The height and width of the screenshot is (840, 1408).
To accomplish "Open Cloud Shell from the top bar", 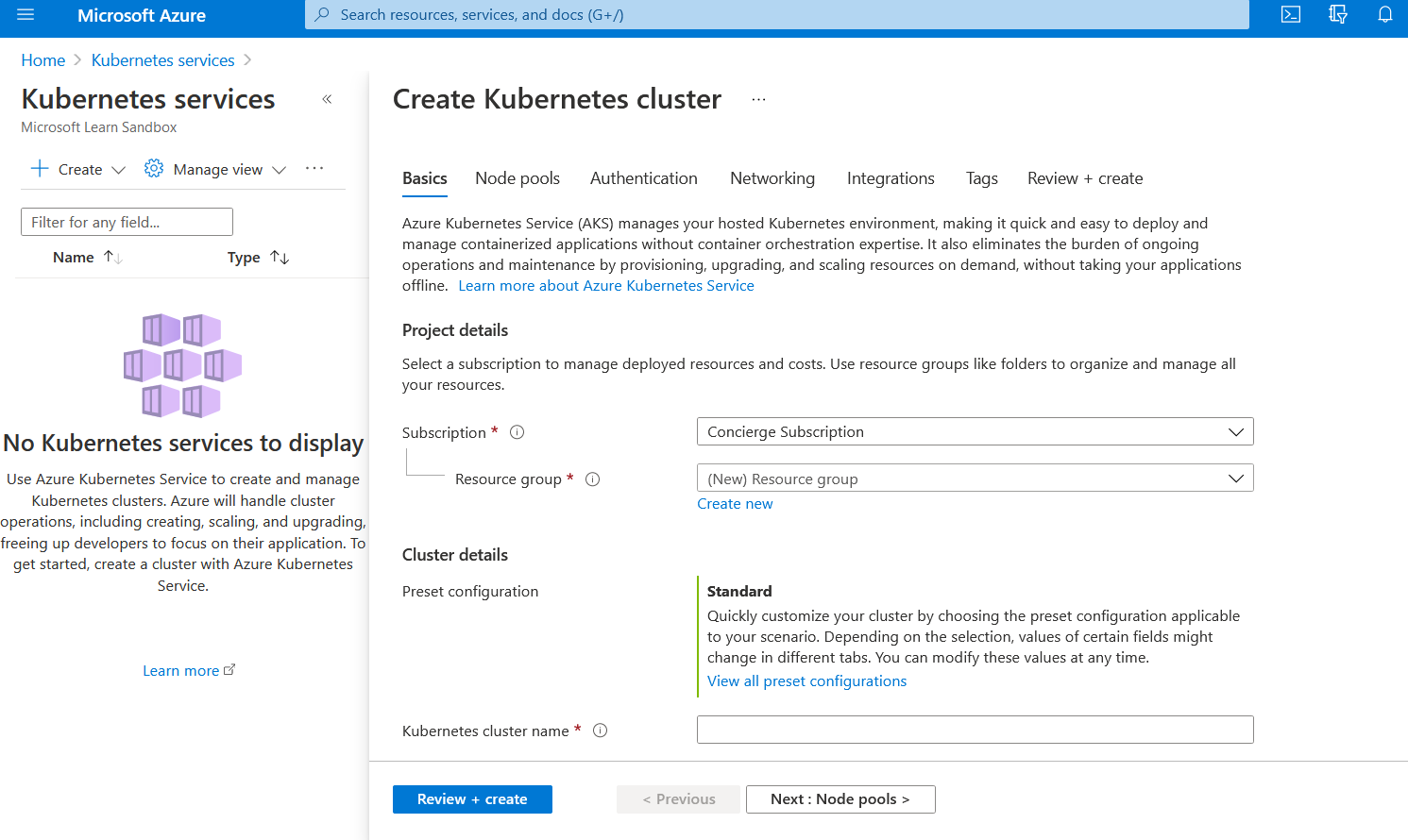I will (1291, 14).
